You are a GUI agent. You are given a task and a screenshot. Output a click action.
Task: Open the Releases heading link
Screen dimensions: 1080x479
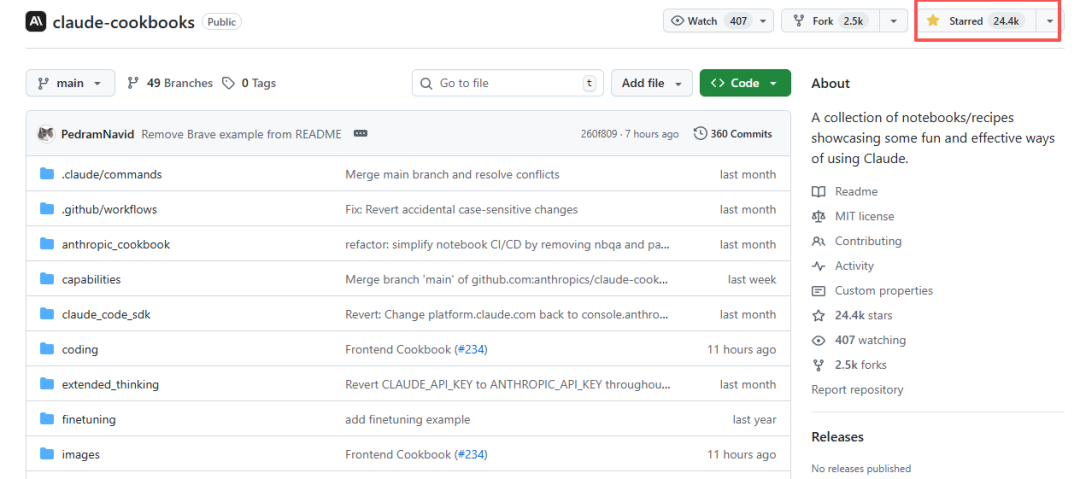(838, 436)
